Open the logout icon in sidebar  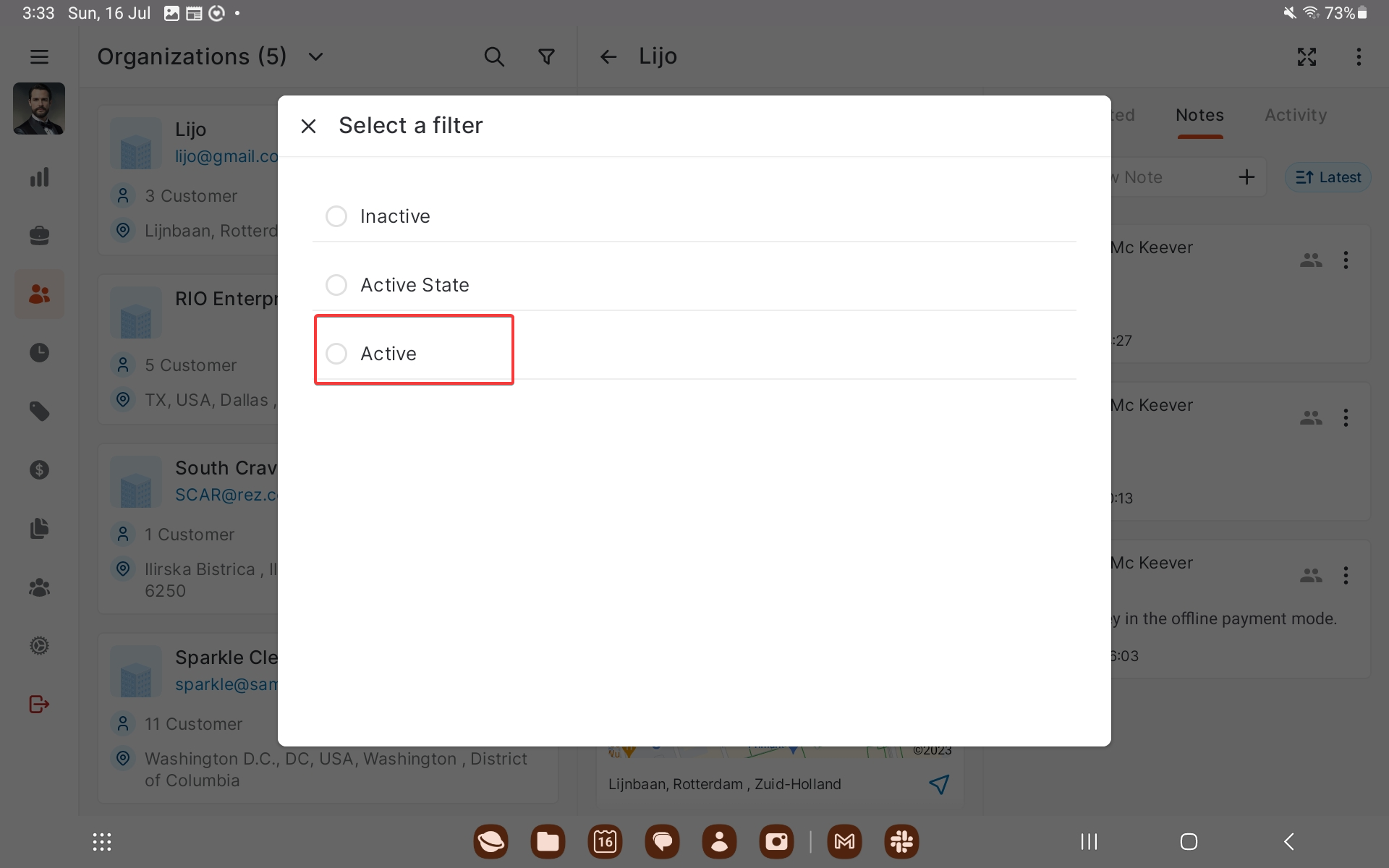39,704
